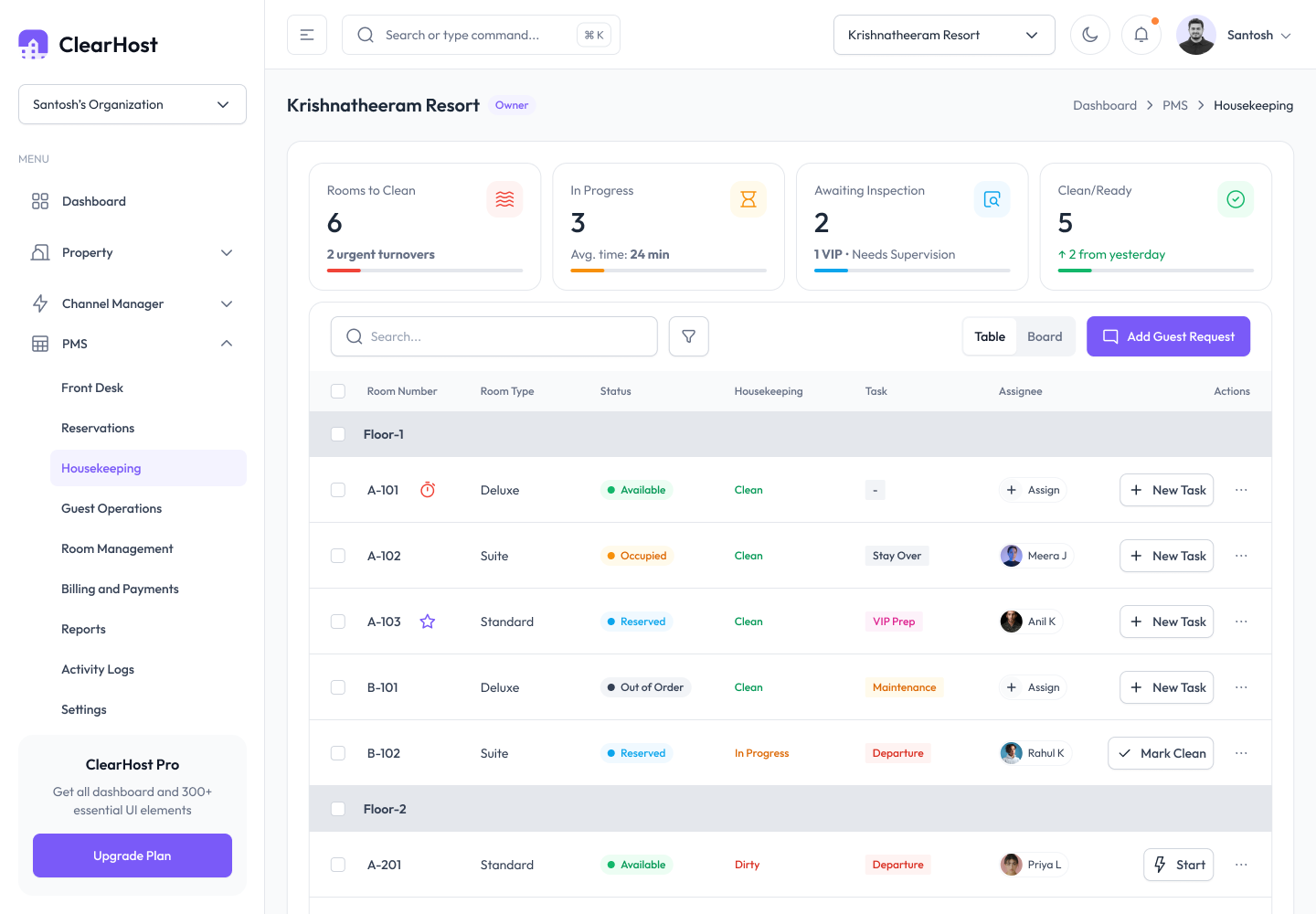
Task: Focus the housekeeping table search field
Action: click(x=494, y=336)
